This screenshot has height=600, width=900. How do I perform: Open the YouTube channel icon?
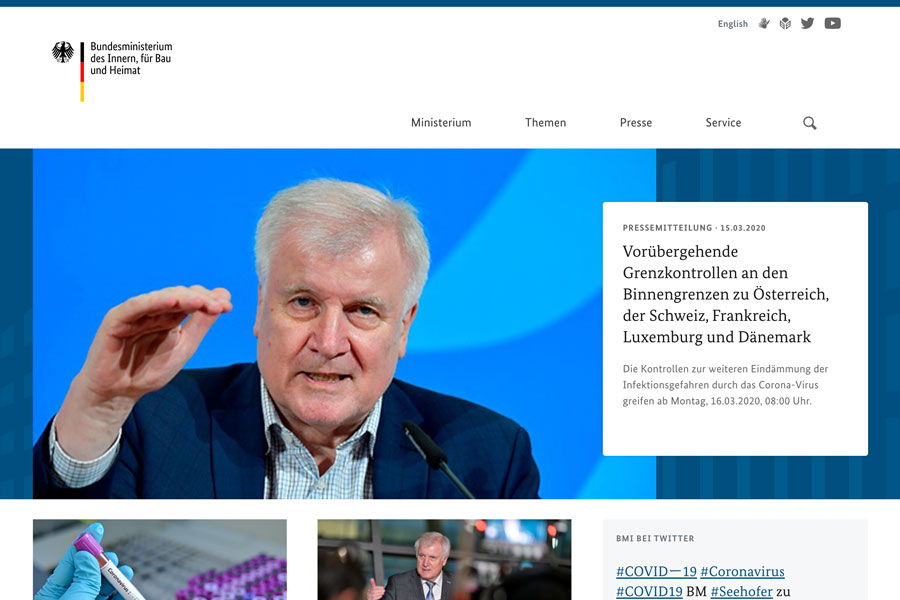pyautogui.click(x=833, y=23)
